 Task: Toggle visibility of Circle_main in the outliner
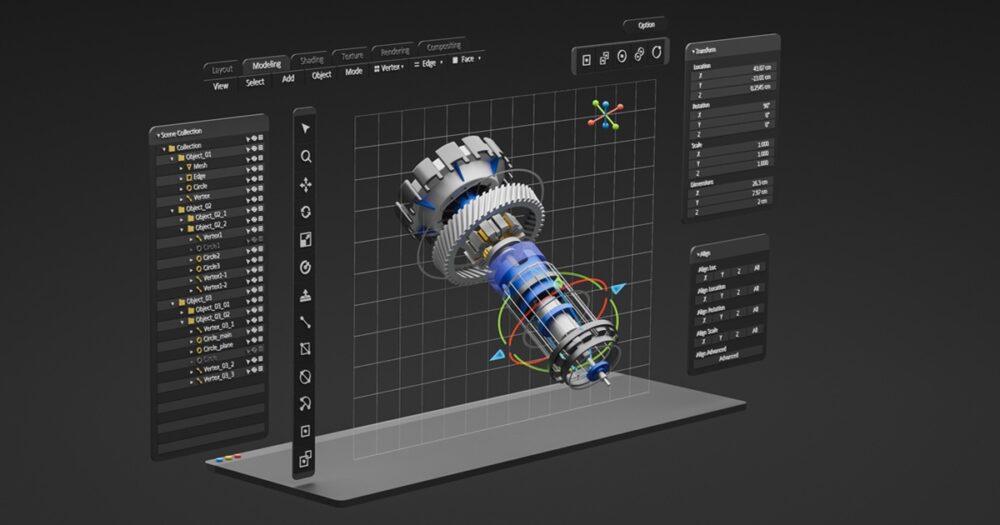click(254, 338)
